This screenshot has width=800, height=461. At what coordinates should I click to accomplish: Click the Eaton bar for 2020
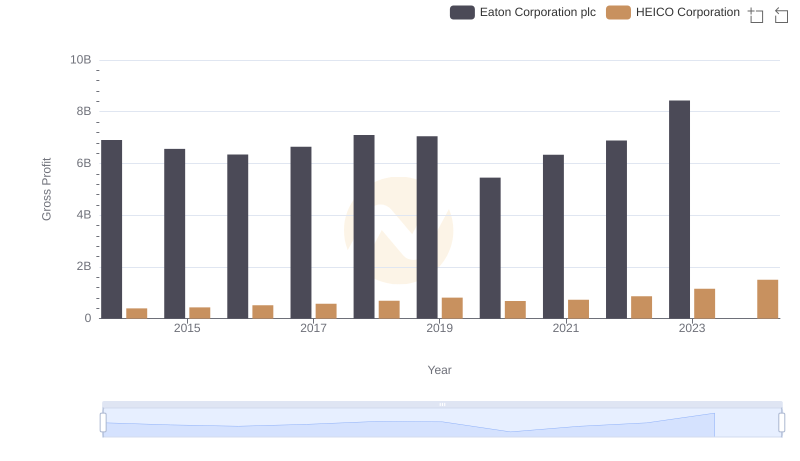pos(490,248)
